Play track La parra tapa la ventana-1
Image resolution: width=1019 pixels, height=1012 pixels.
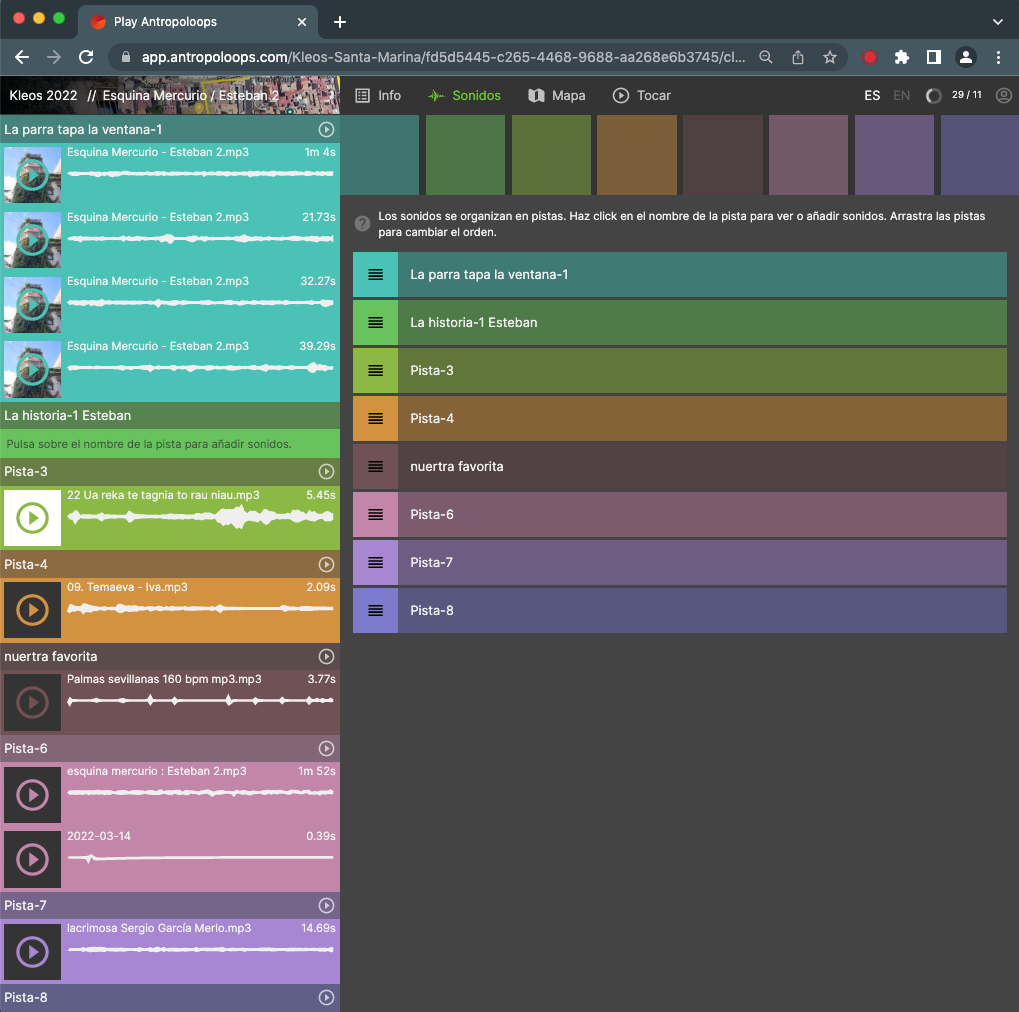[326, 130]
